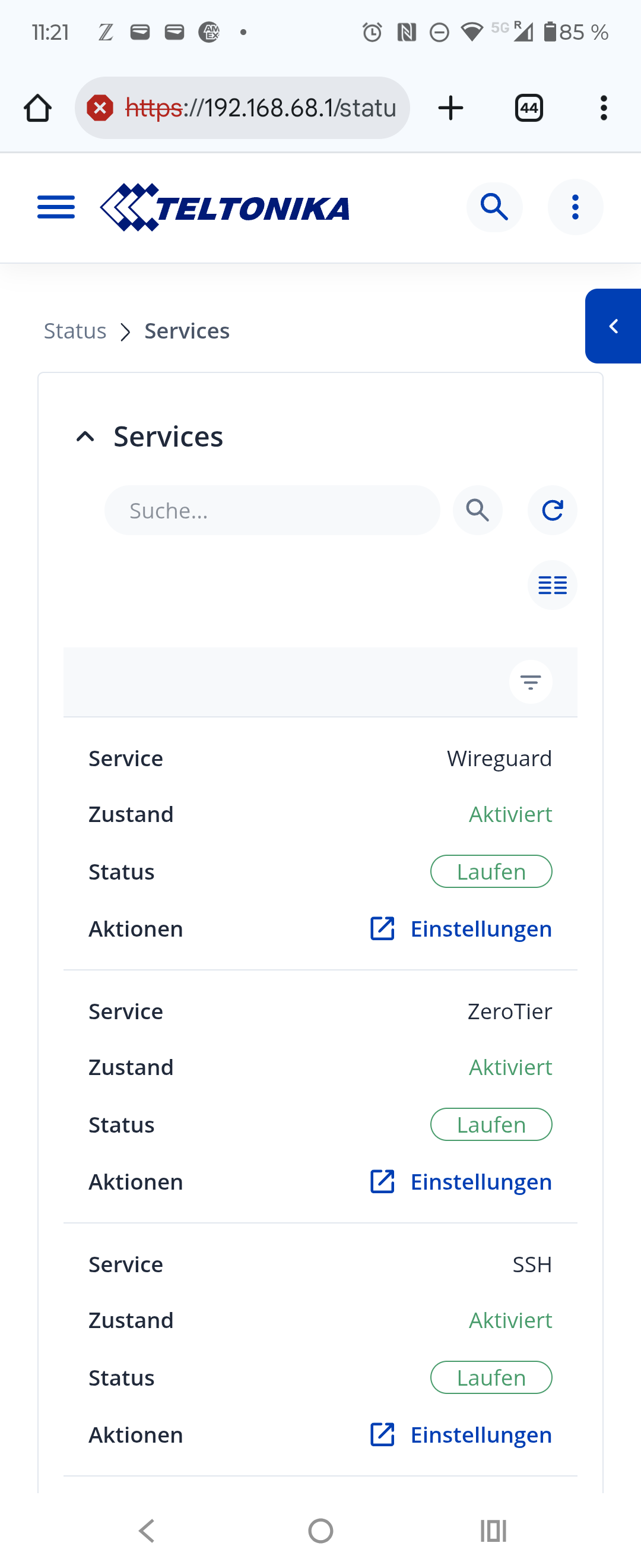Tap the browser home icon
This screenshot has height=1568, width=641.
pos(38,108)
